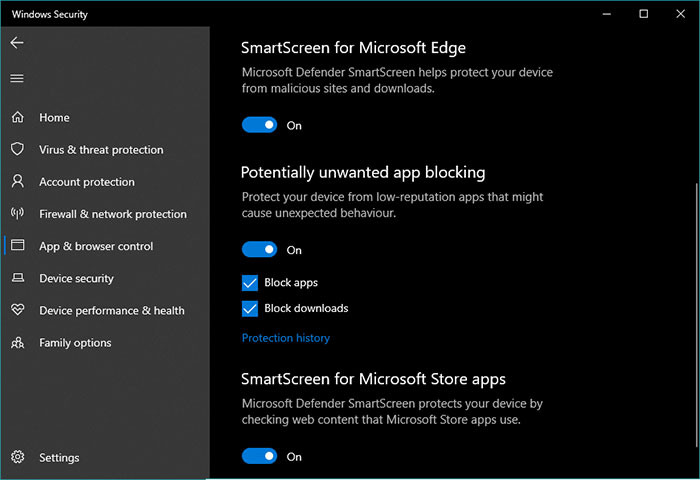
Task: Click the back arrow icon
Action: click(17, 43)
